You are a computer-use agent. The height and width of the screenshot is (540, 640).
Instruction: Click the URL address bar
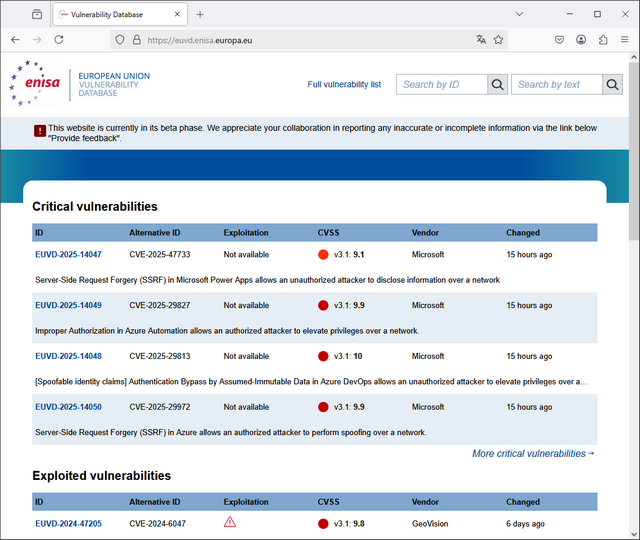coord(309,40)
